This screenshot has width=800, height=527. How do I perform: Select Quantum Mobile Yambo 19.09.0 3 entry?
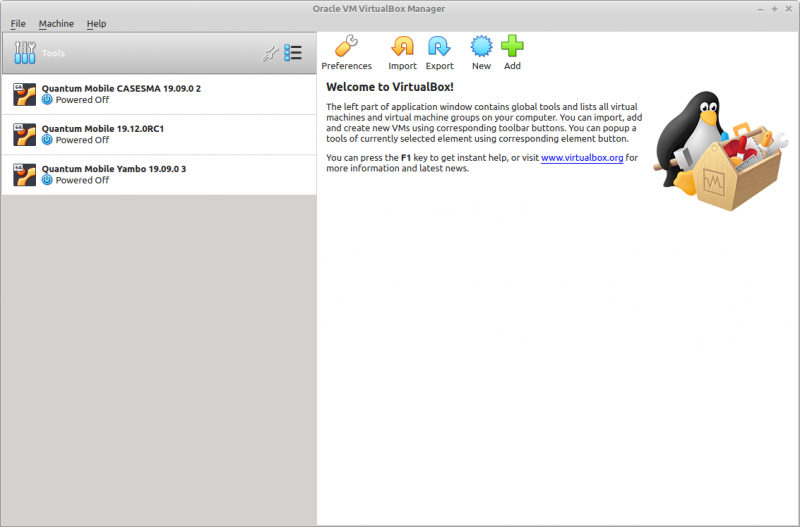point(159,175)
